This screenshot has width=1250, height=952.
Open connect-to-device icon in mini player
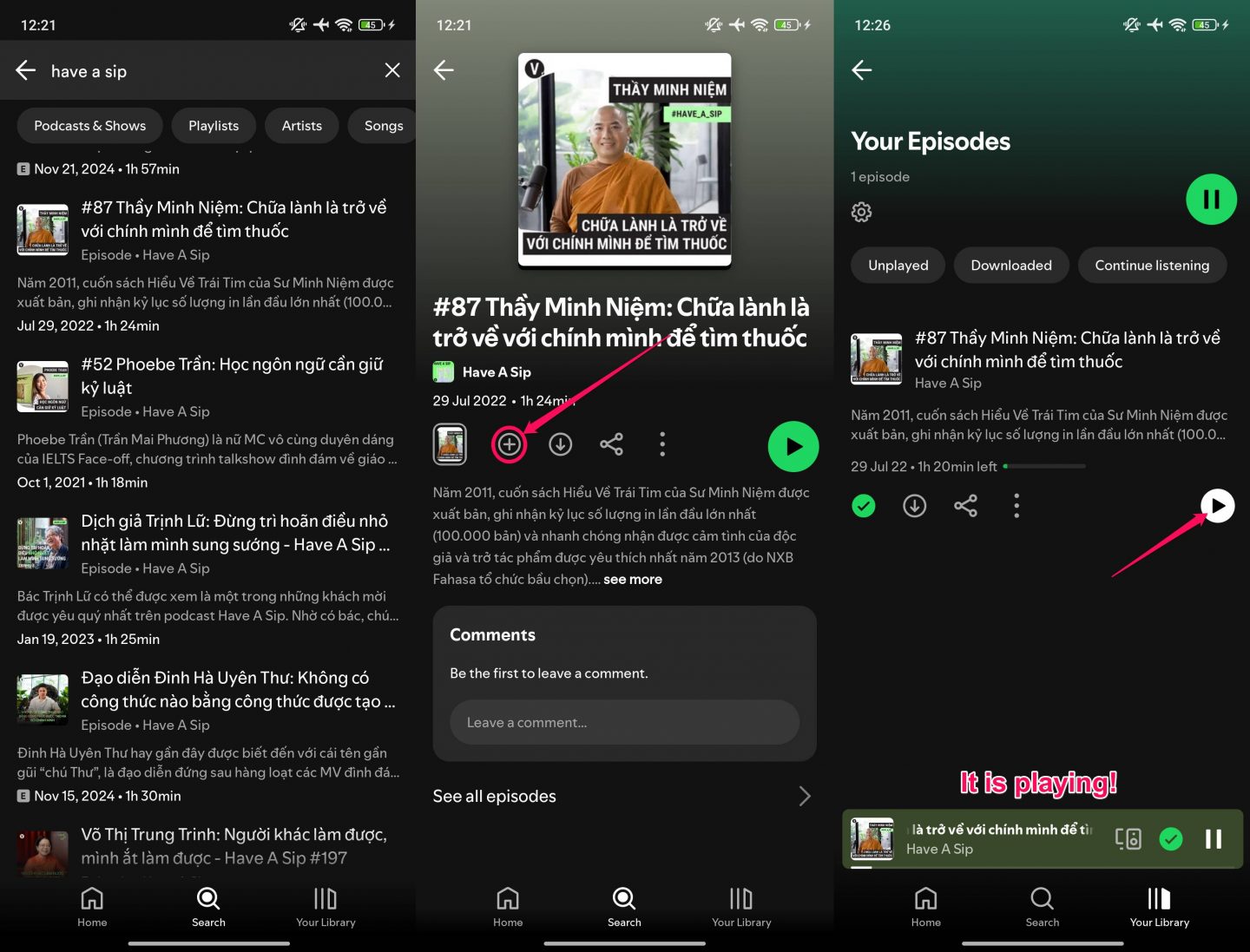click(1128, 838)
